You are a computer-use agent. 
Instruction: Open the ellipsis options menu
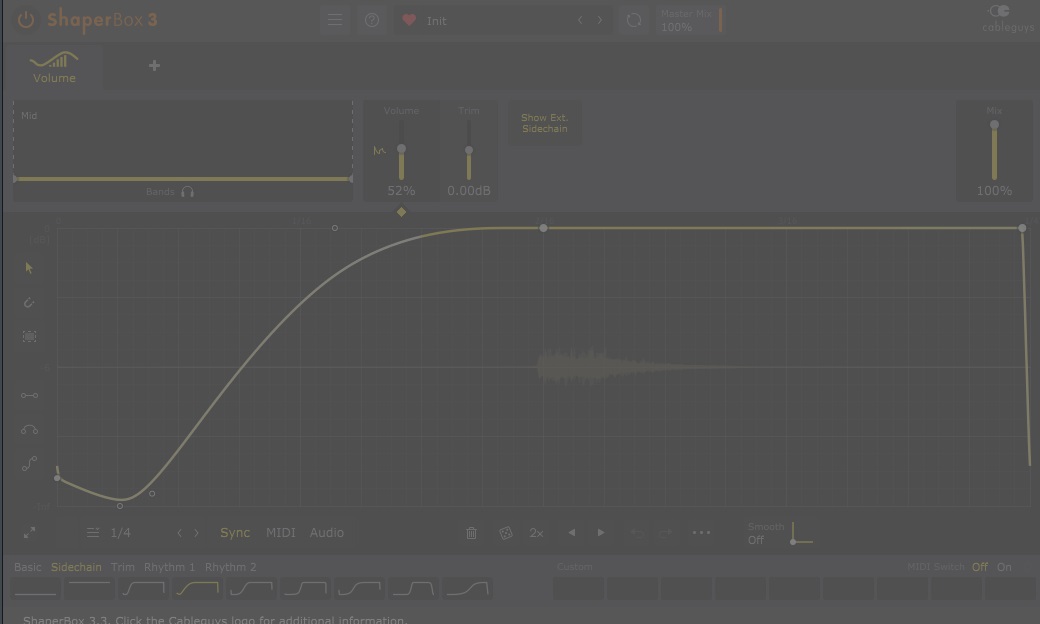[701, 532]
